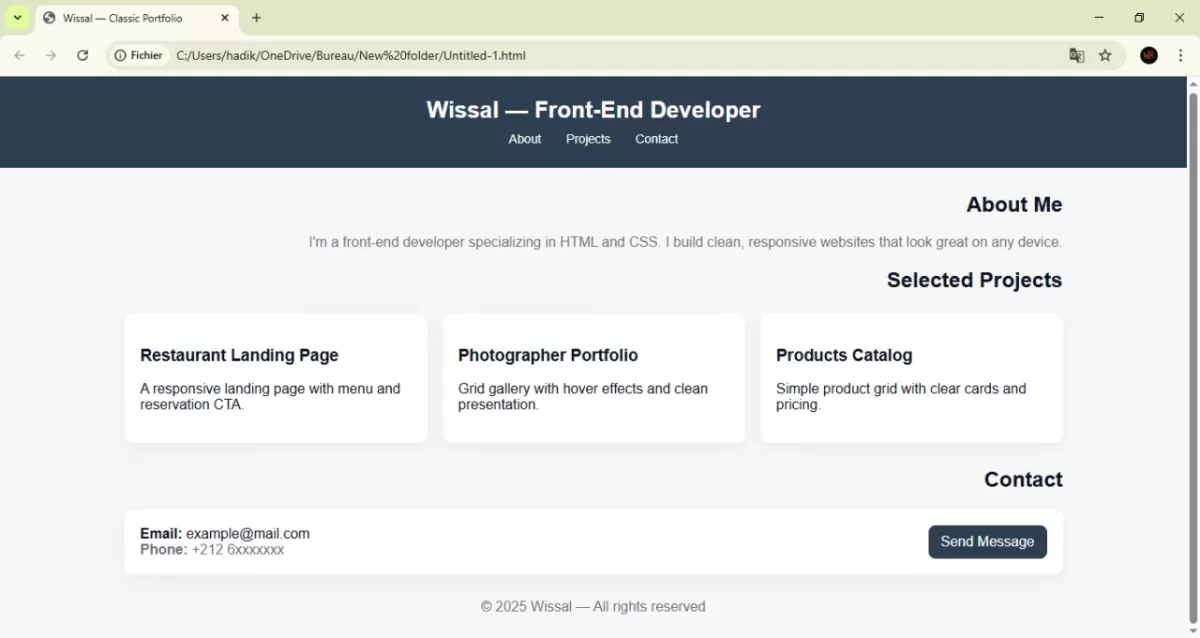The image size is (1200, 638).
Task: Select the Photographer Portfolio card
Action: pyautogui.click(x=594, y=378)
